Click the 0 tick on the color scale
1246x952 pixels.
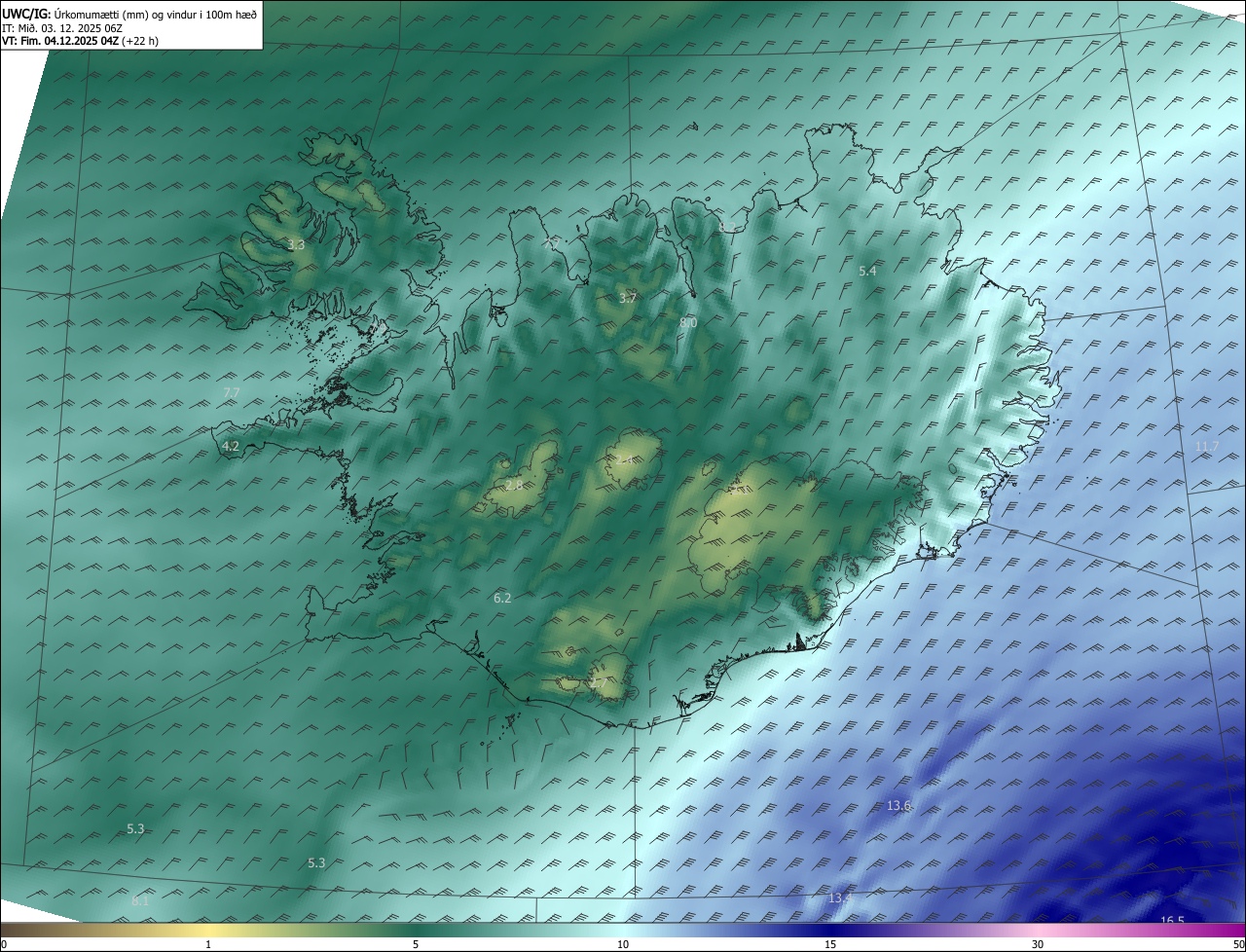click(4, 944)
